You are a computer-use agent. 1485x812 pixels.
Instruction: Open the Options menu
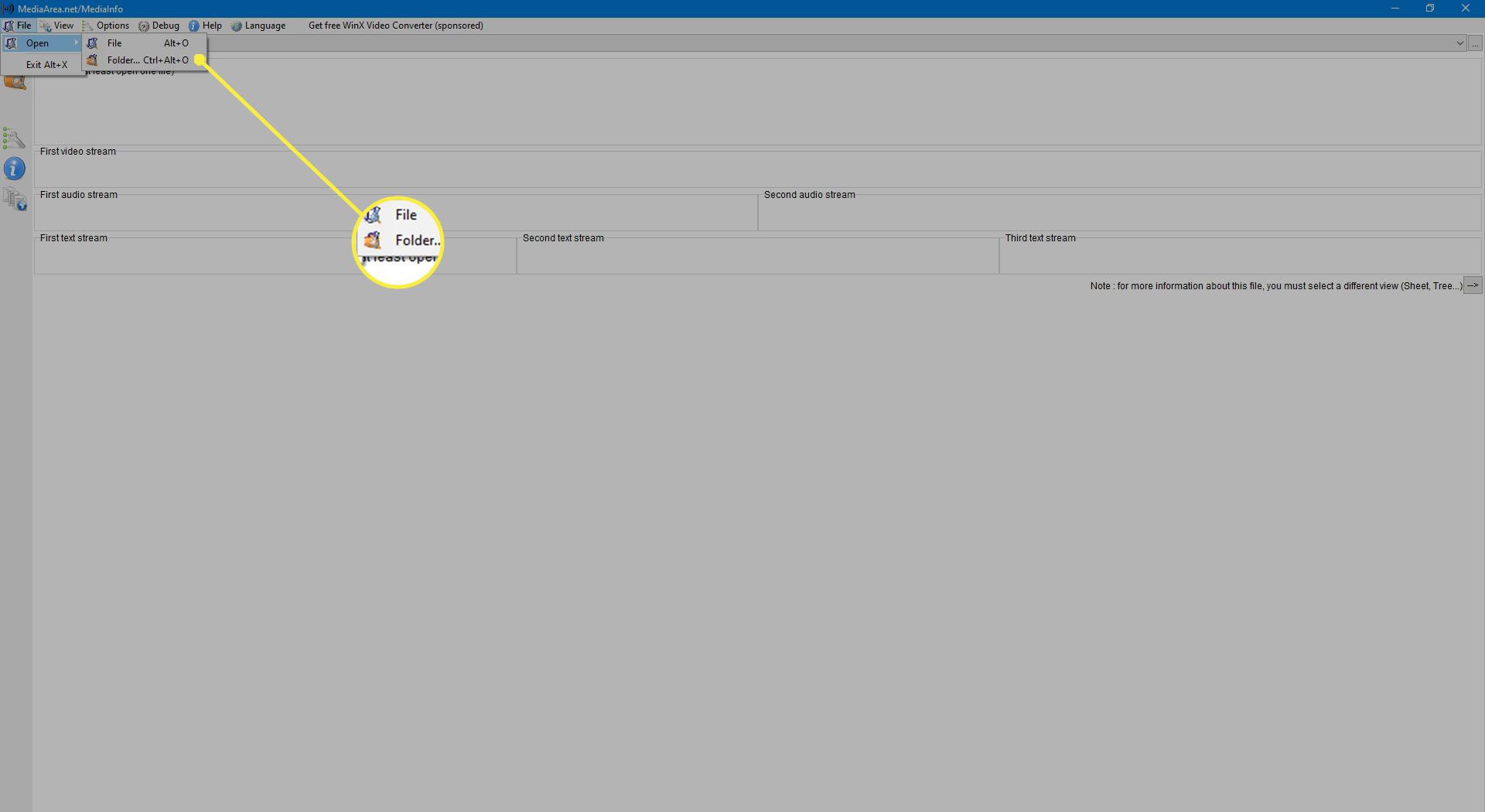106,26
